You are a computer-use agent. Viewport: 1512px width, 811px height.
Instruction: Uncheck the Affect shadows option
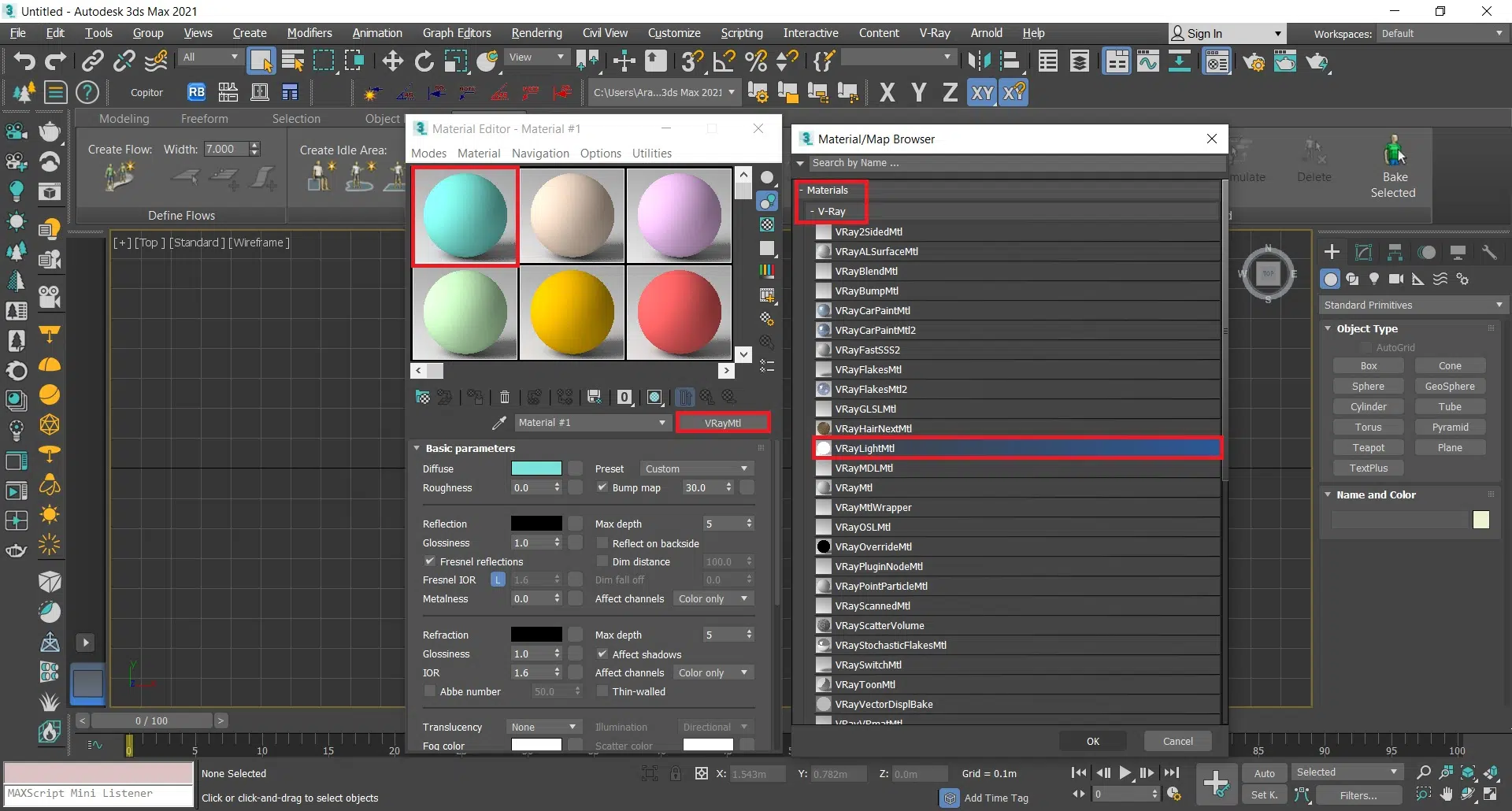pos(602,654)
